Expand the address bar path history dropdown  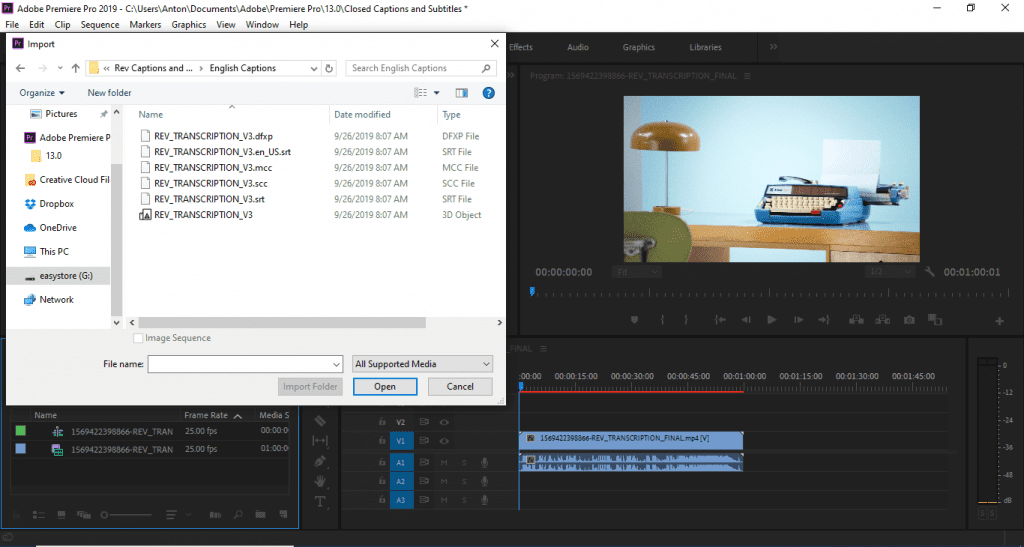tap(313, 68)
